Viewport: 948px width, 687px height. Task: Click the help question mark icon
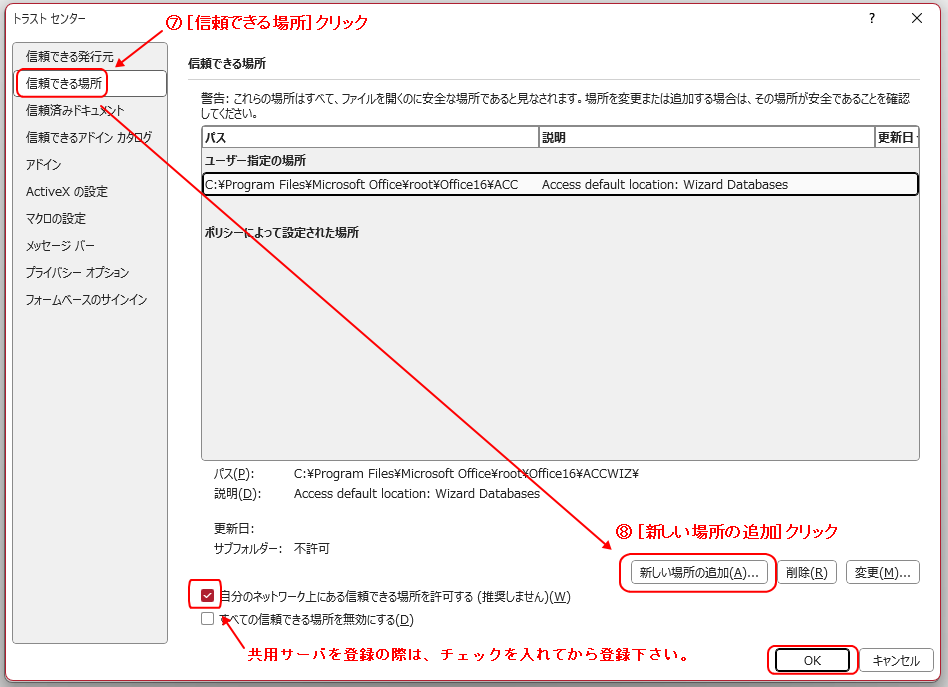pos(872,18)
